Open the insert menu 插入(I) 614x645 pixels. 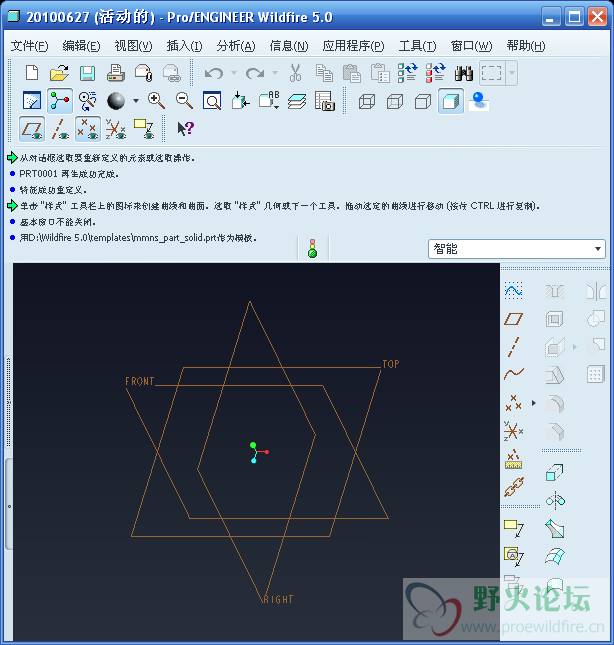click(184, 46)
